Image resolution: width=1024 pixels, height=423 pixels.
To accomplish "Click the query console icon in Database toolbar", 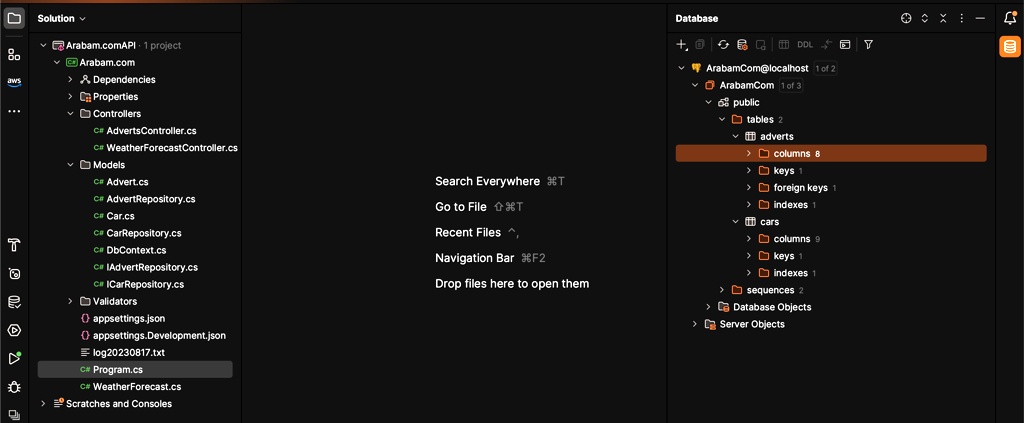I will [x=845, y=44].
